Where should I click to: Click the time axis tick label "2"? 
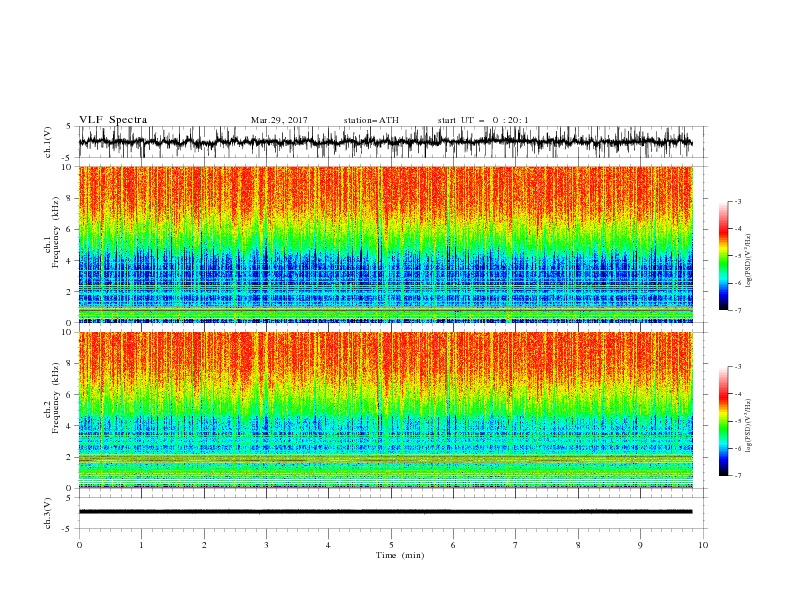[204, 545]
